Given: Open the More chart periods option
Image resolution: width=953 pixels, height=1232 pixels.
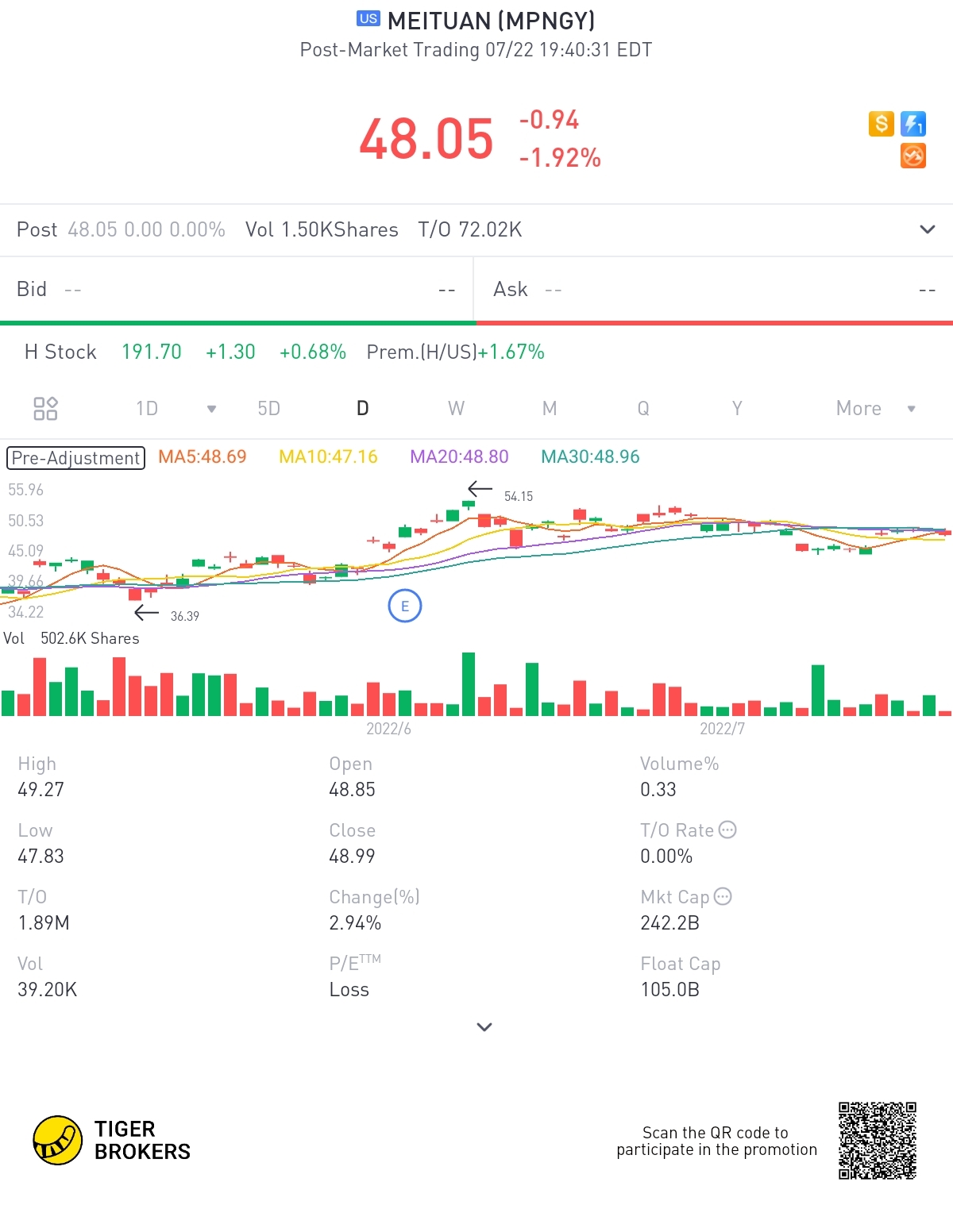Looking at the screenshot, I should (x=858, y=408).
